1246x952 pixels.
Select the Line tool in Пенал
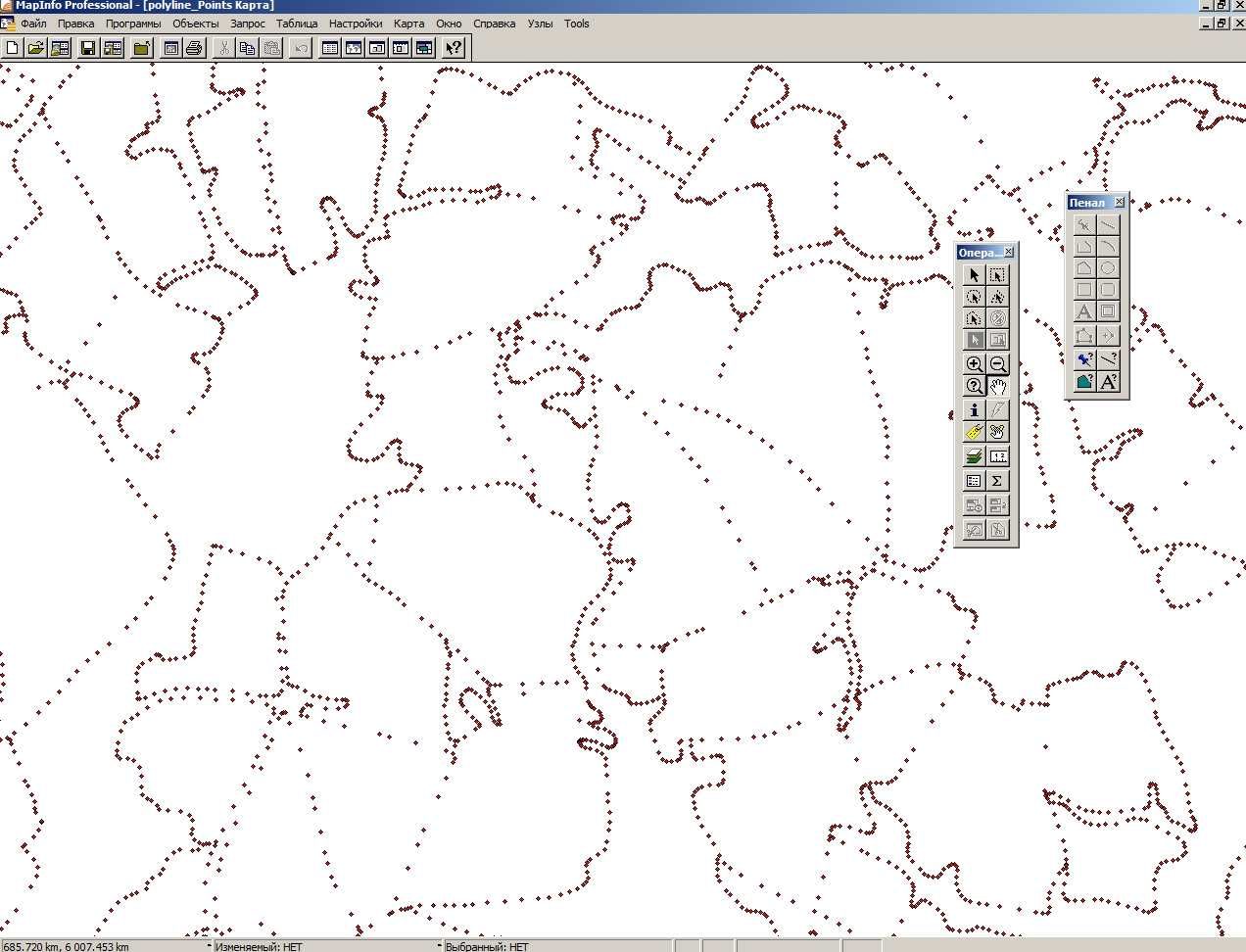point(1107,224)
